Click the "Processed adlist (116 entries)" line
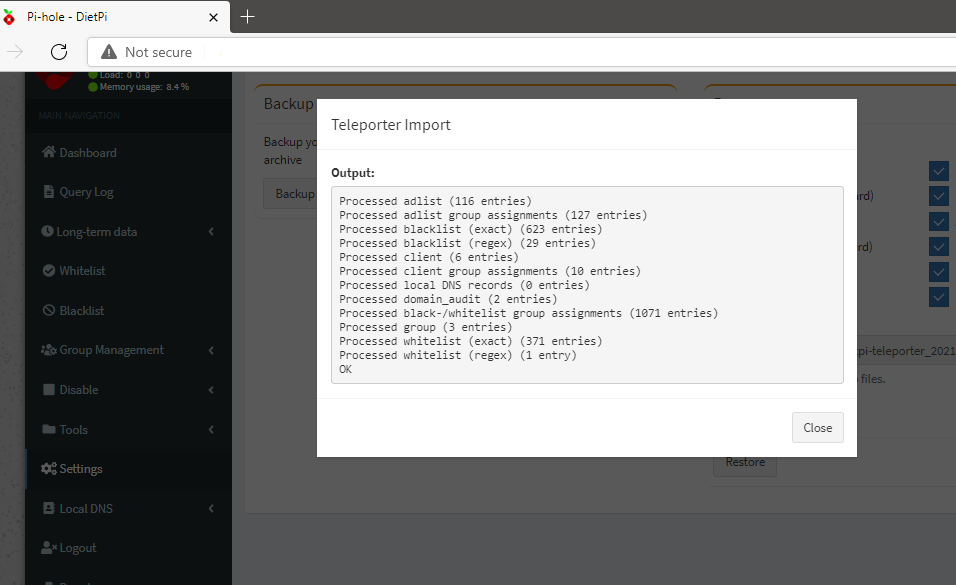 (x=435, y=201)
